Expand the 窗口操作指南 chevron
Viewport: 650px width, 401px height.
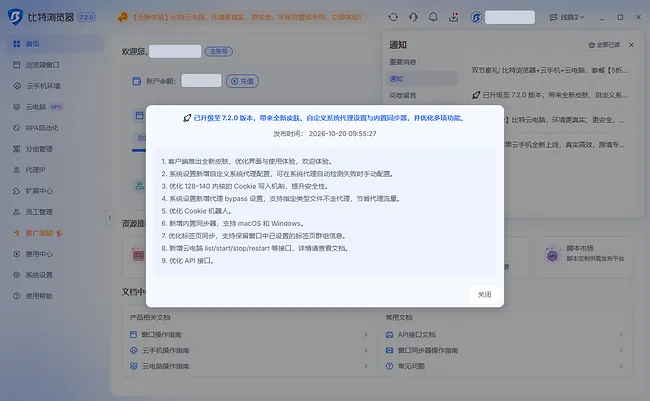pos(366,335)
